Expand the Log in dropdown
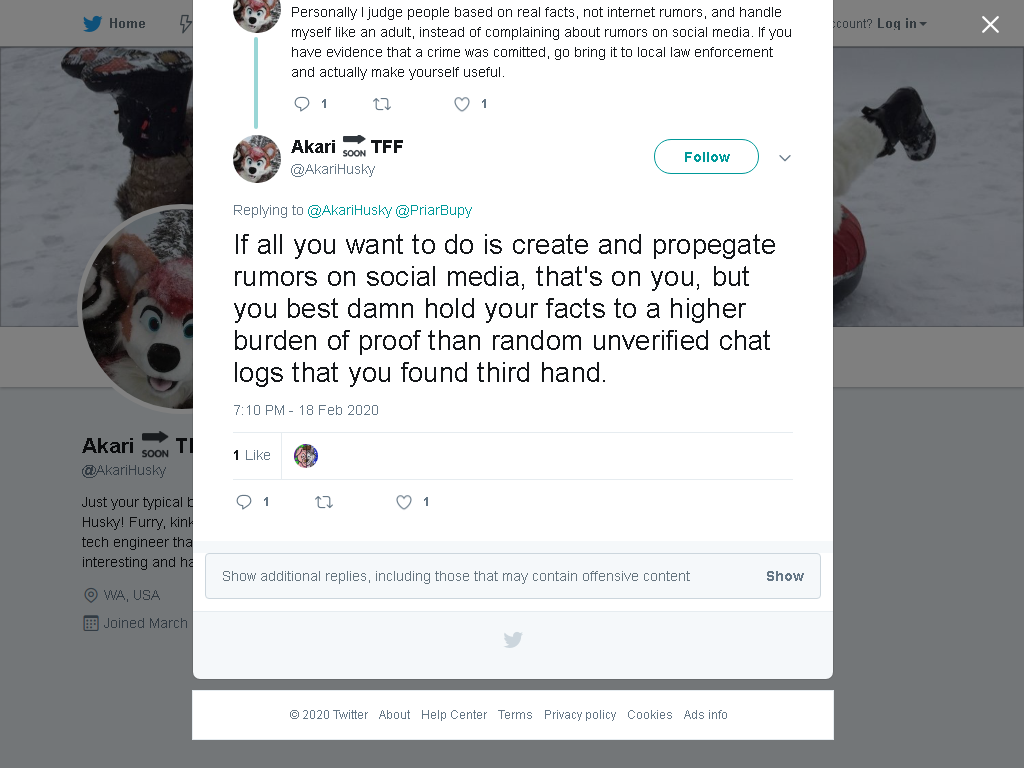 [901, 24]
